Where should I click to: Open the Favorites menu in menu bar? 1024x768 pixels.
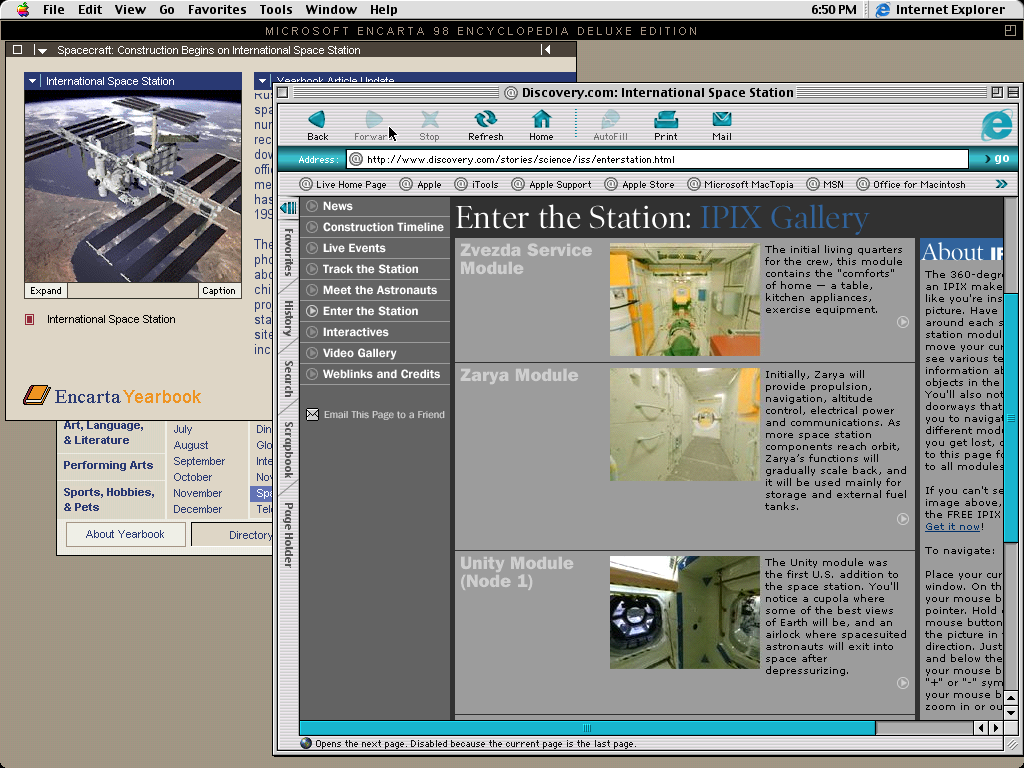(216, 10)
